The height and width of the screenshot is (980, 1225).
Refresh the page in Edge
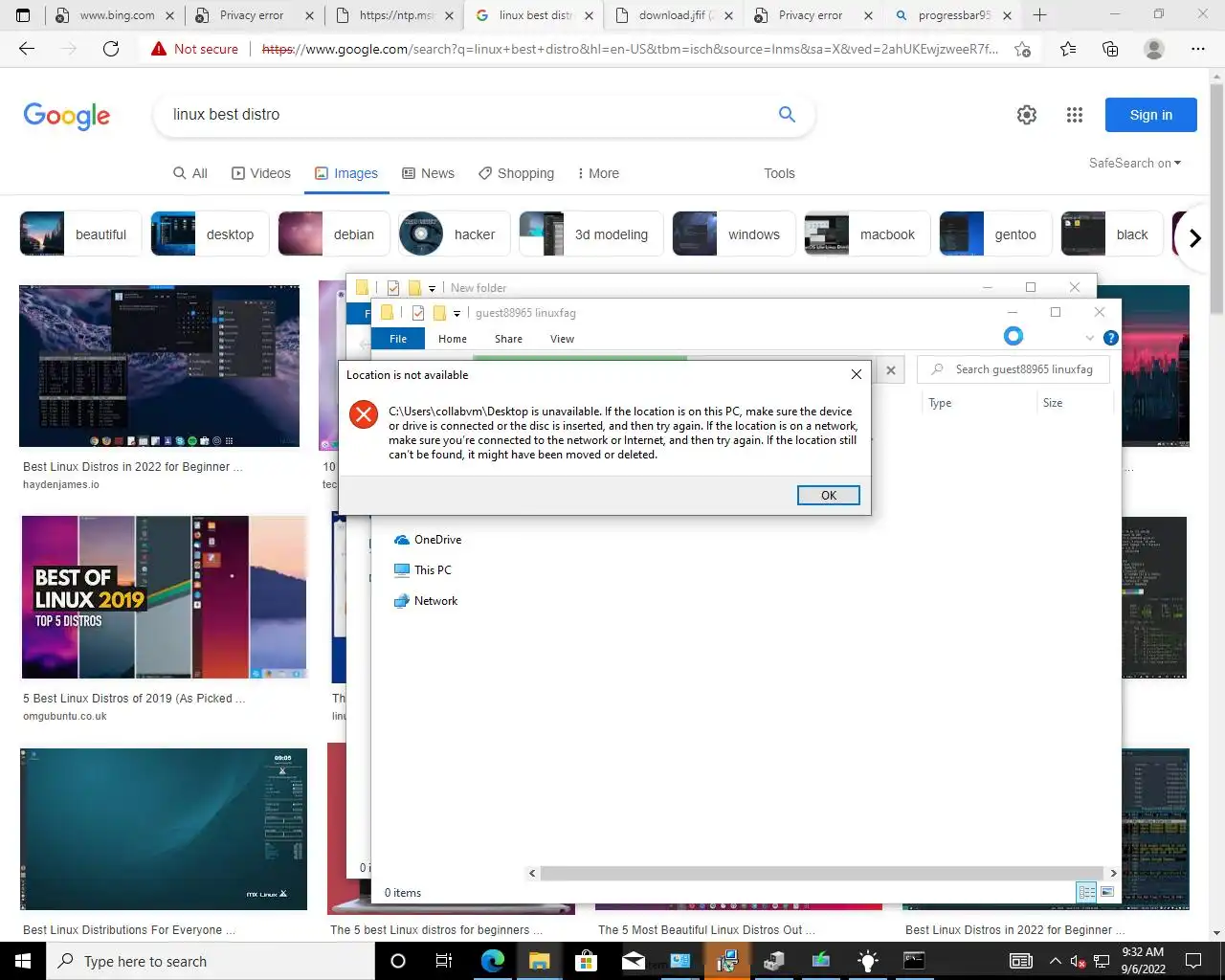(111, 49)
